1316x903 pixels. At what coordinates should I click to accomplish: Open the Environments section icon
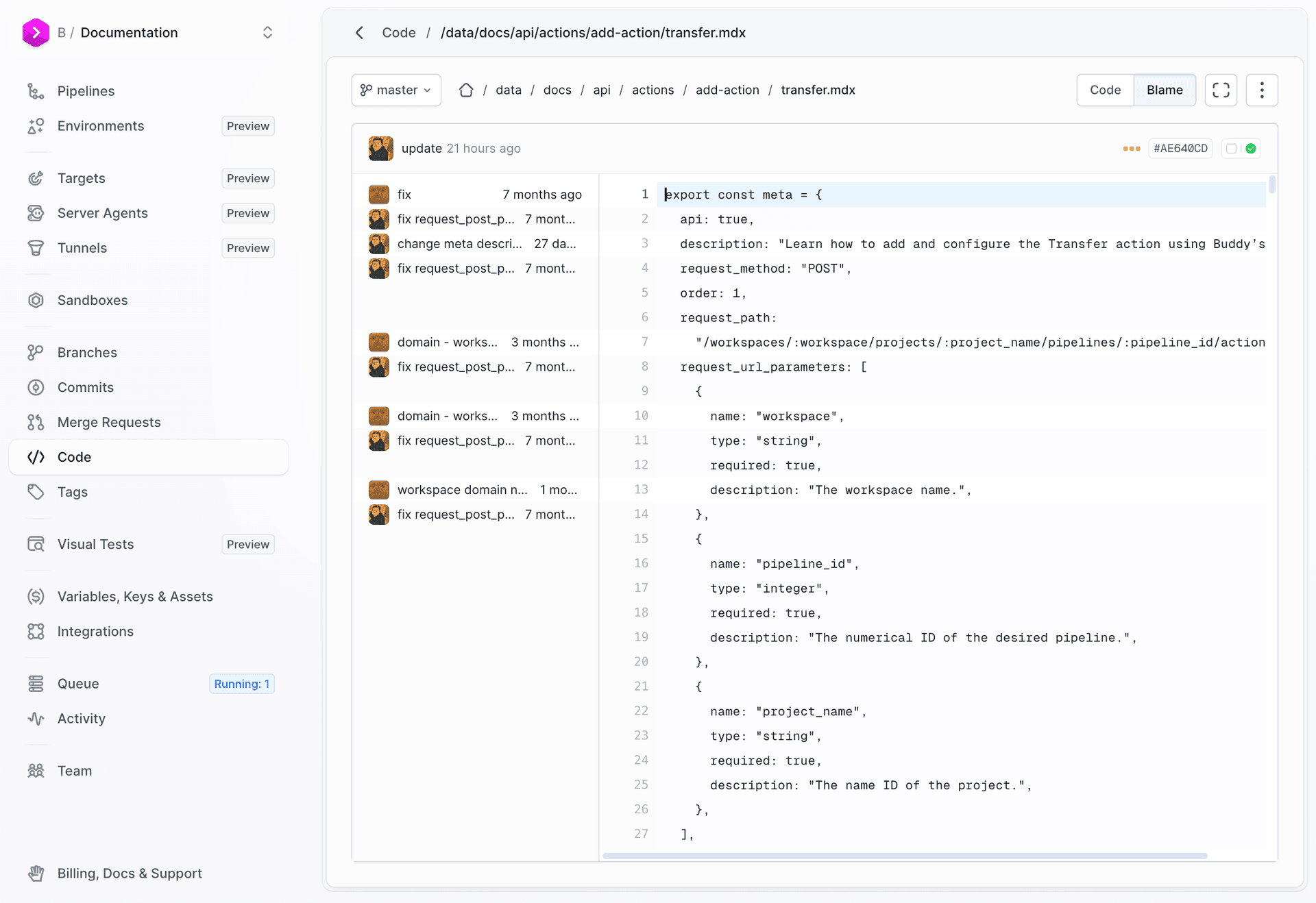coord(36,126)
